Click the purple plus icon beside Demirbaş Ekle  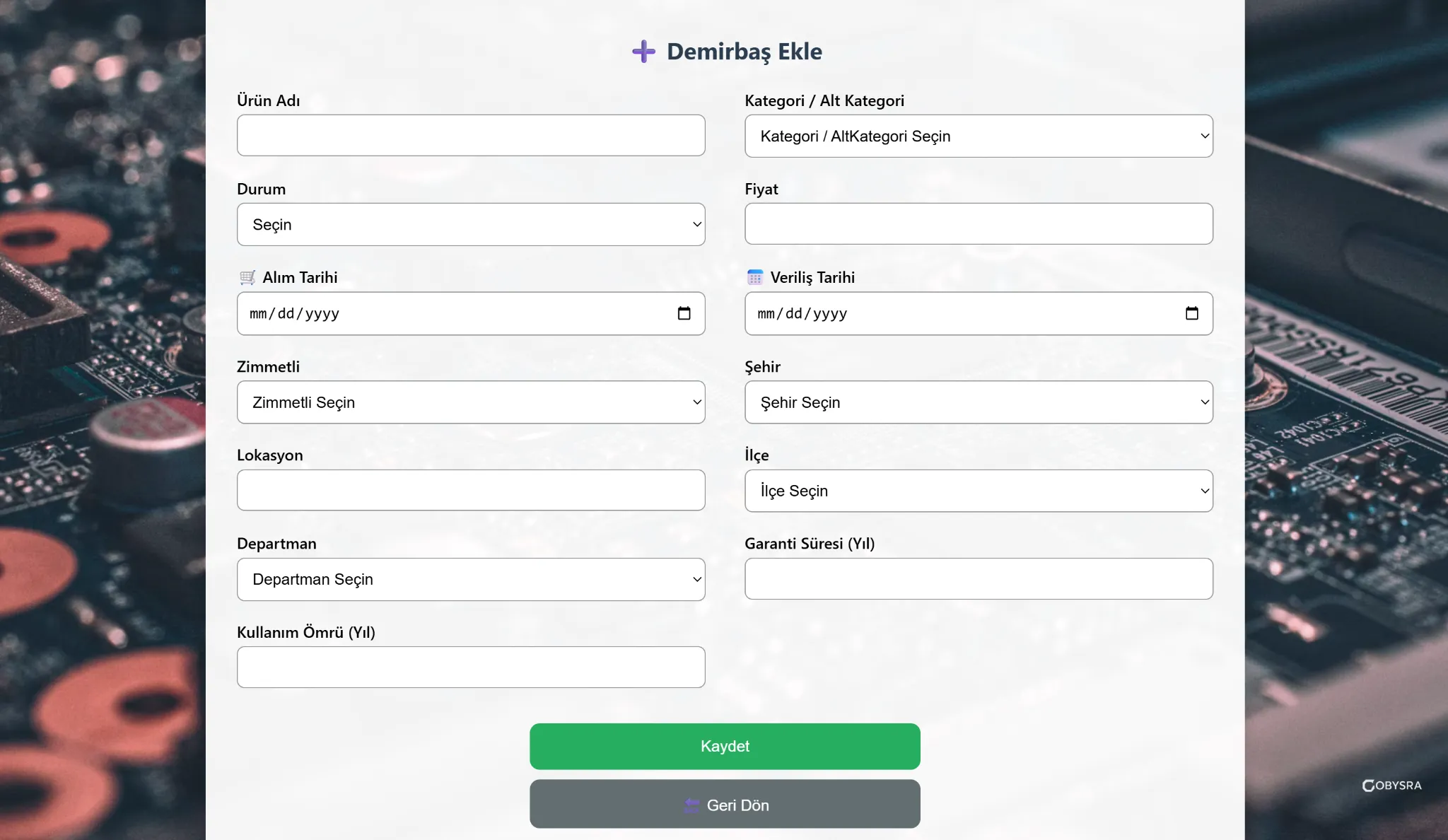[643, 52]
